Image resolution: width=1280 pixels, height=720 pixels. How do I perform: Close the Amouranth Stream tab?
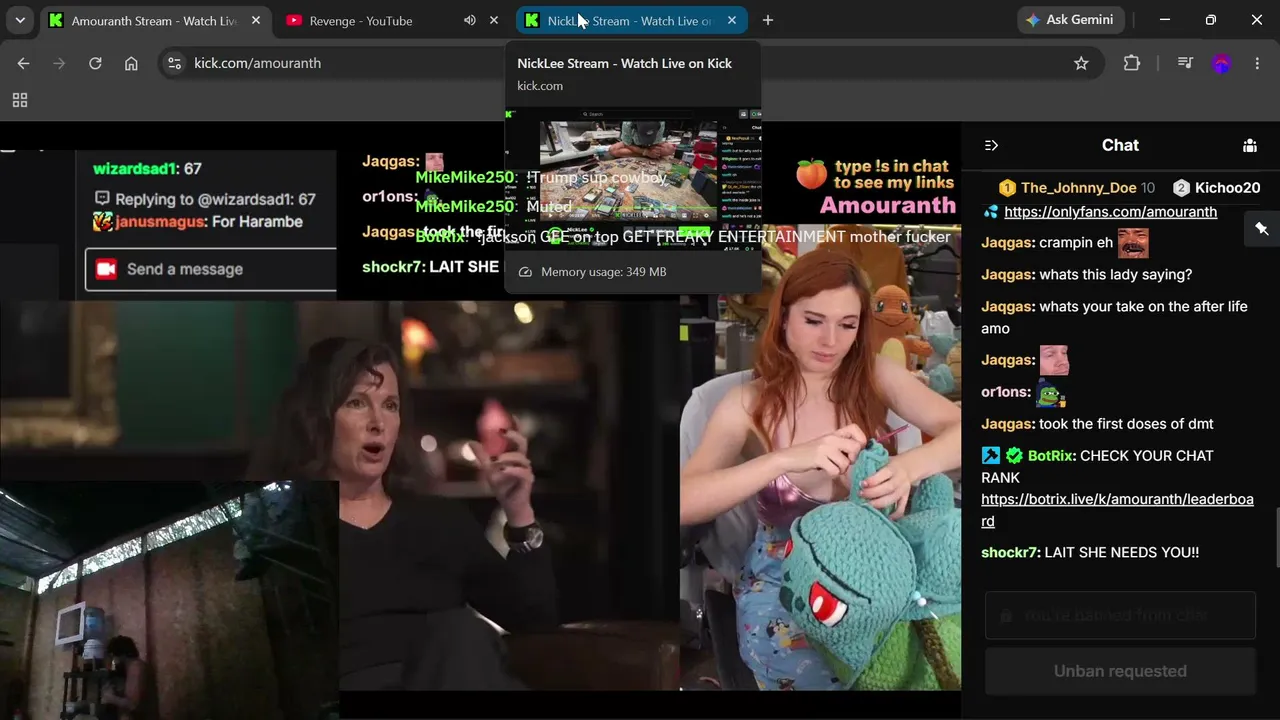pos(256,20)
